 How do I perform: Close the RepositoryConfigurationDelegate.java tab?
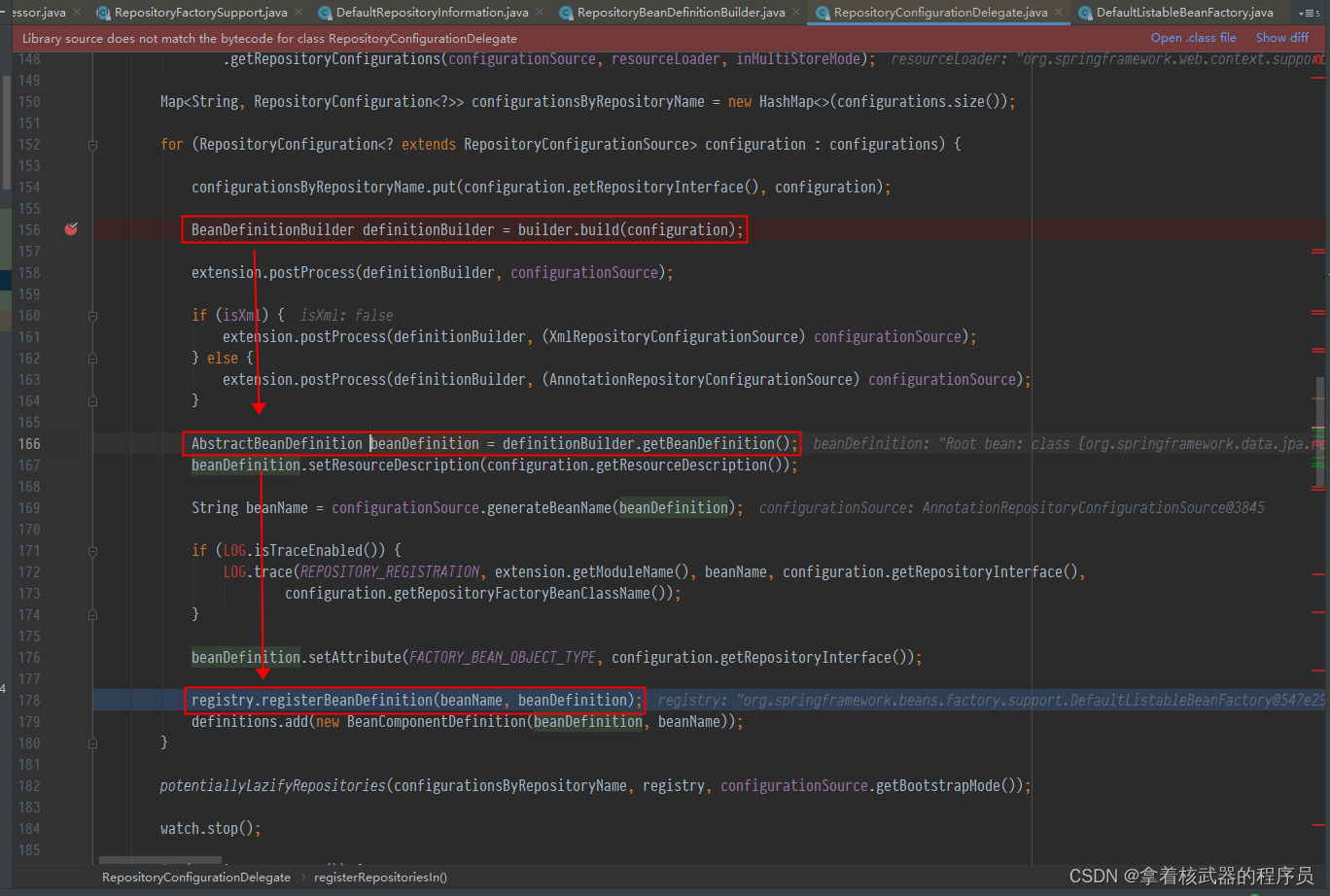pyautogui.click(x=1060, y=13)
